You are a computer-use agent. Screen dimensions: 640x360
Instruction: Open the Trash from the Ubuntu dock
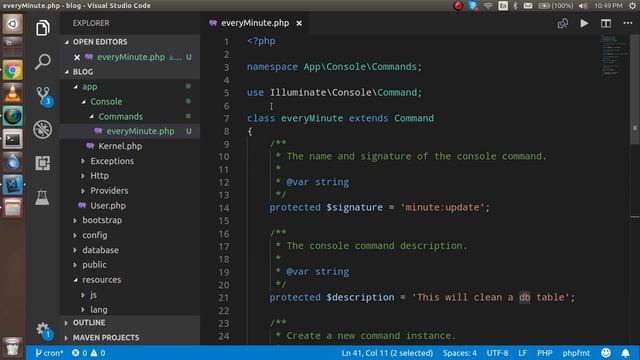pos(13,347)
